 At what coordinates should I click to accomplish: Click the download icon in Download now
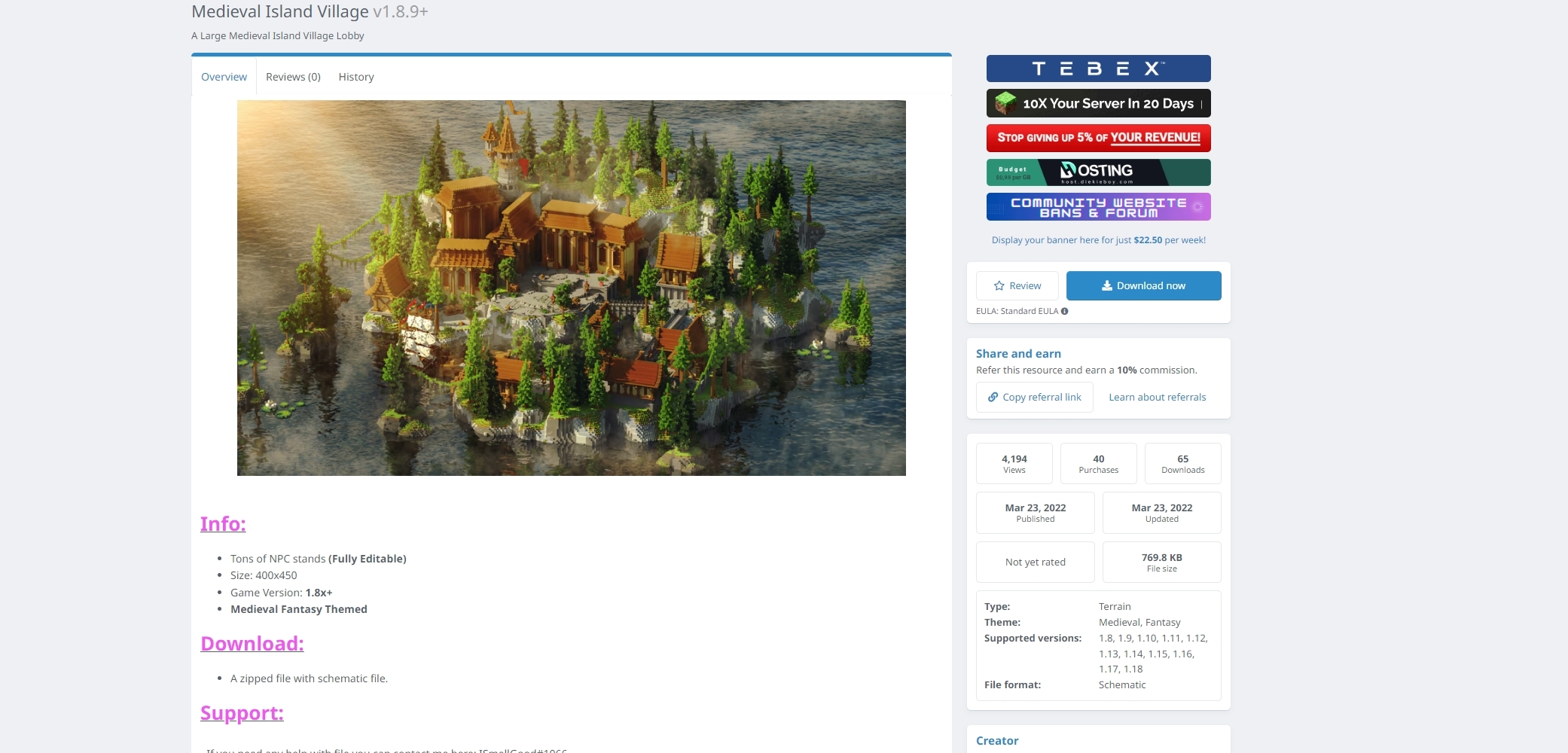tap(1107, 286)
